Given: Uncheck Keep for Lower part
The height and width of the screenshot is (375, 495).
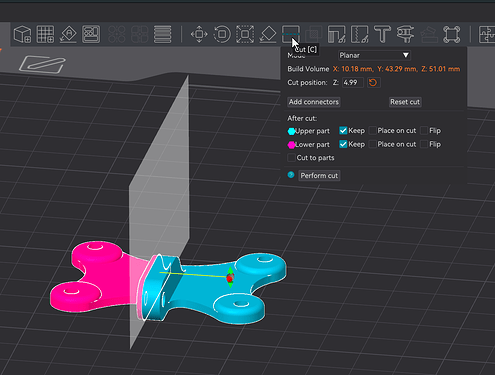Looking at the screenshot, I should point(343,144).
